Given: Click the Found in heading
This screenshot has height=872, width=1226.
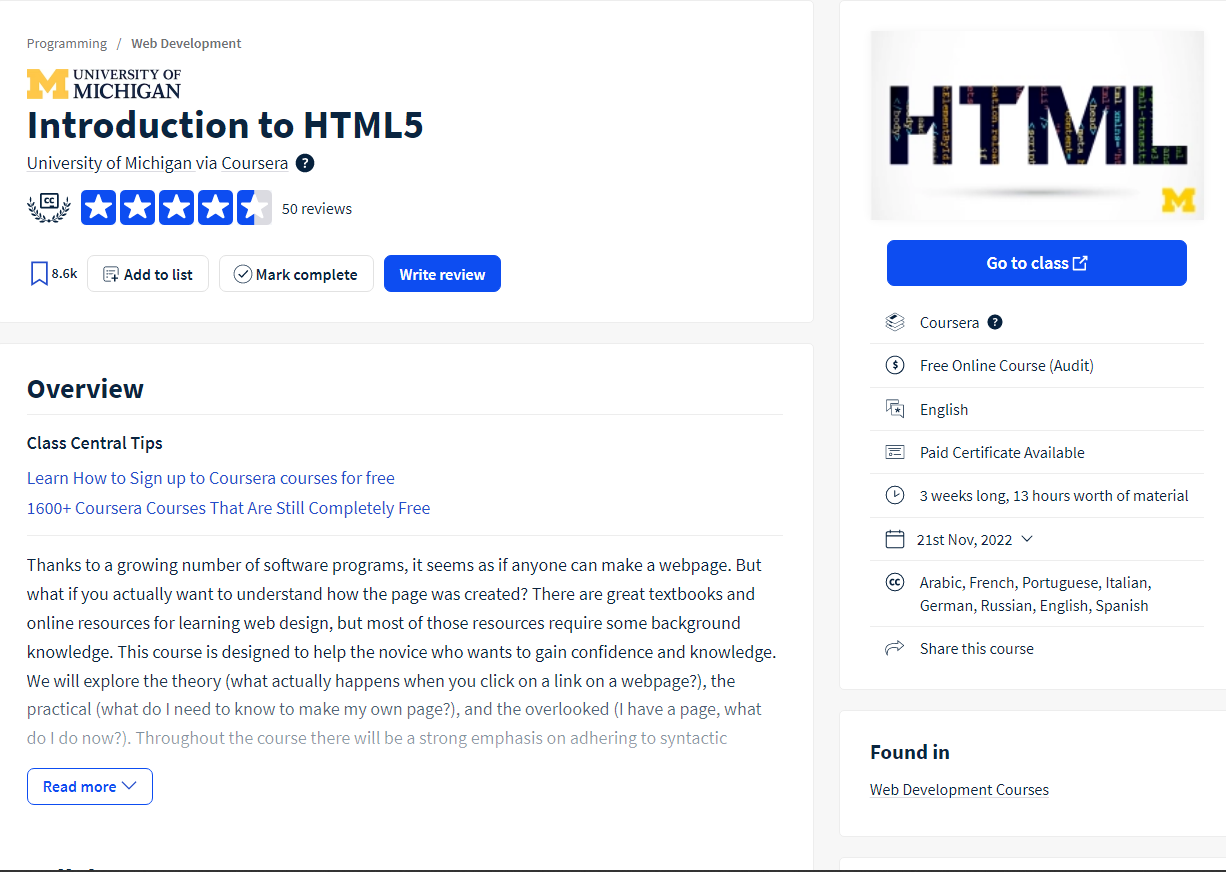Looking at the screenshot, I should click(910, 752).
